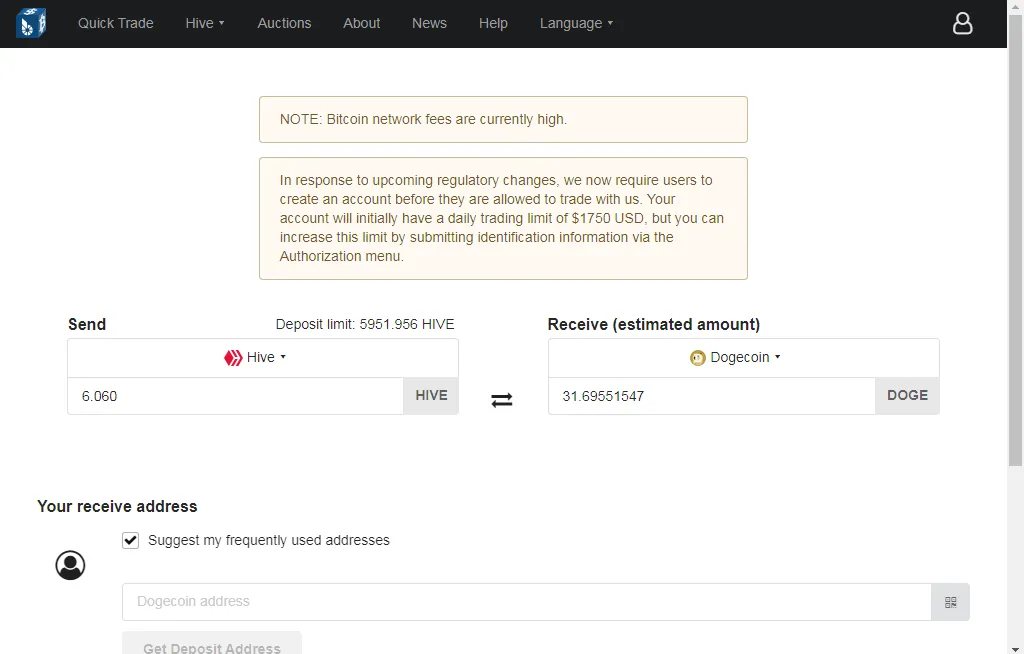Click the send amount field showing 6.060
This screenshot has height=654, width=1024.
235,396
